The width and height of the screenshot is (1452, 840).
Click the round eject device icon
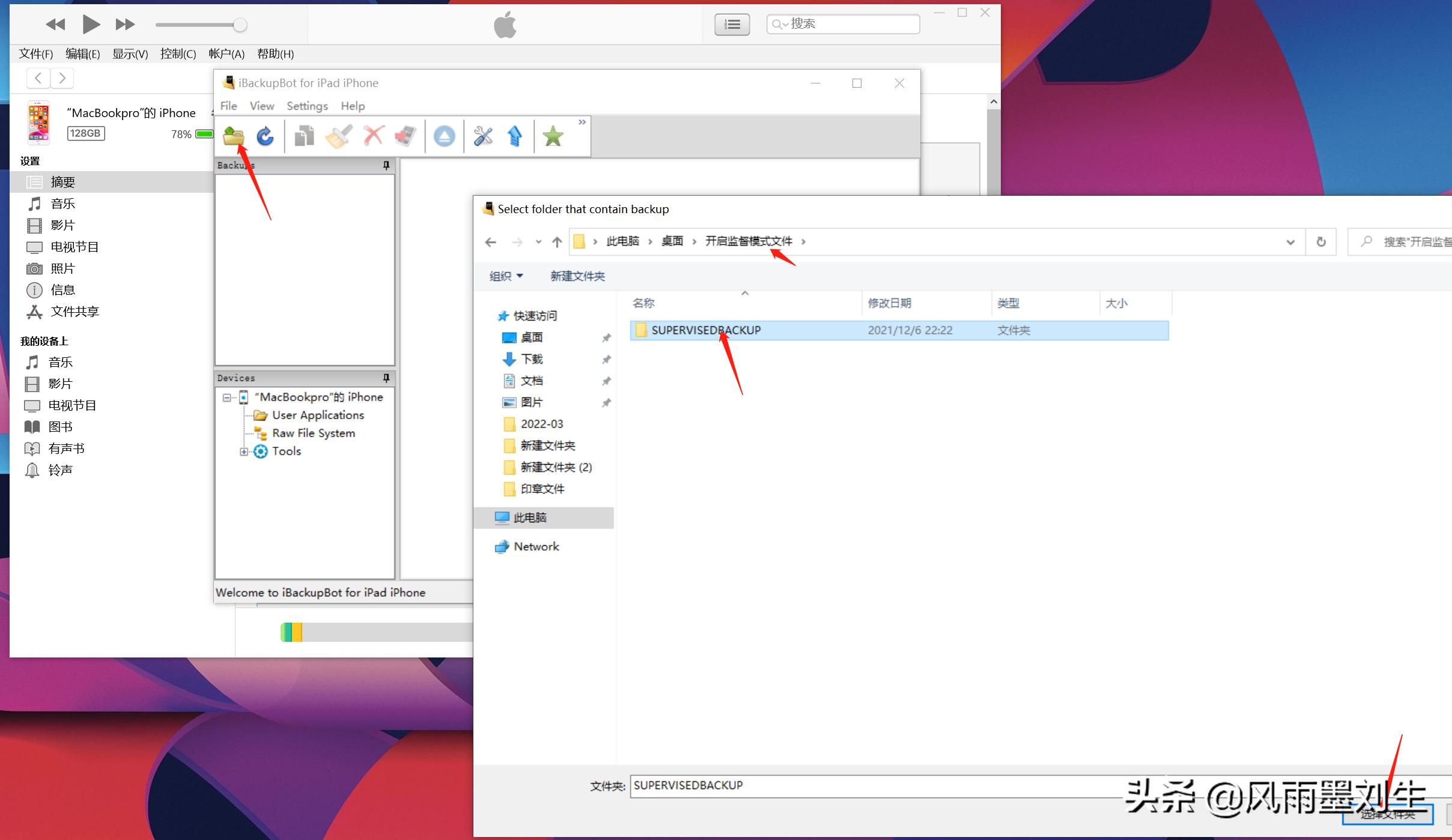pos(445,136)
